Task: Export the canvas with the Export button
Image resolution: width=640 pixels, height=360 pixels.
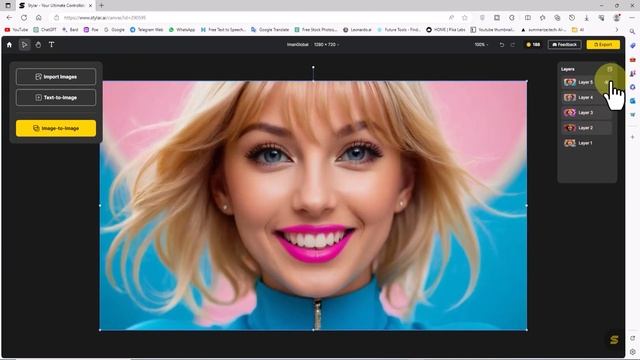Action: 603,44
